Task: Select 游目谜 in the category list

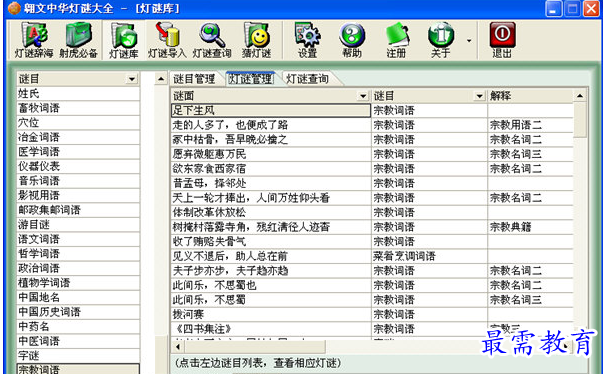Action: coord(78,224)
